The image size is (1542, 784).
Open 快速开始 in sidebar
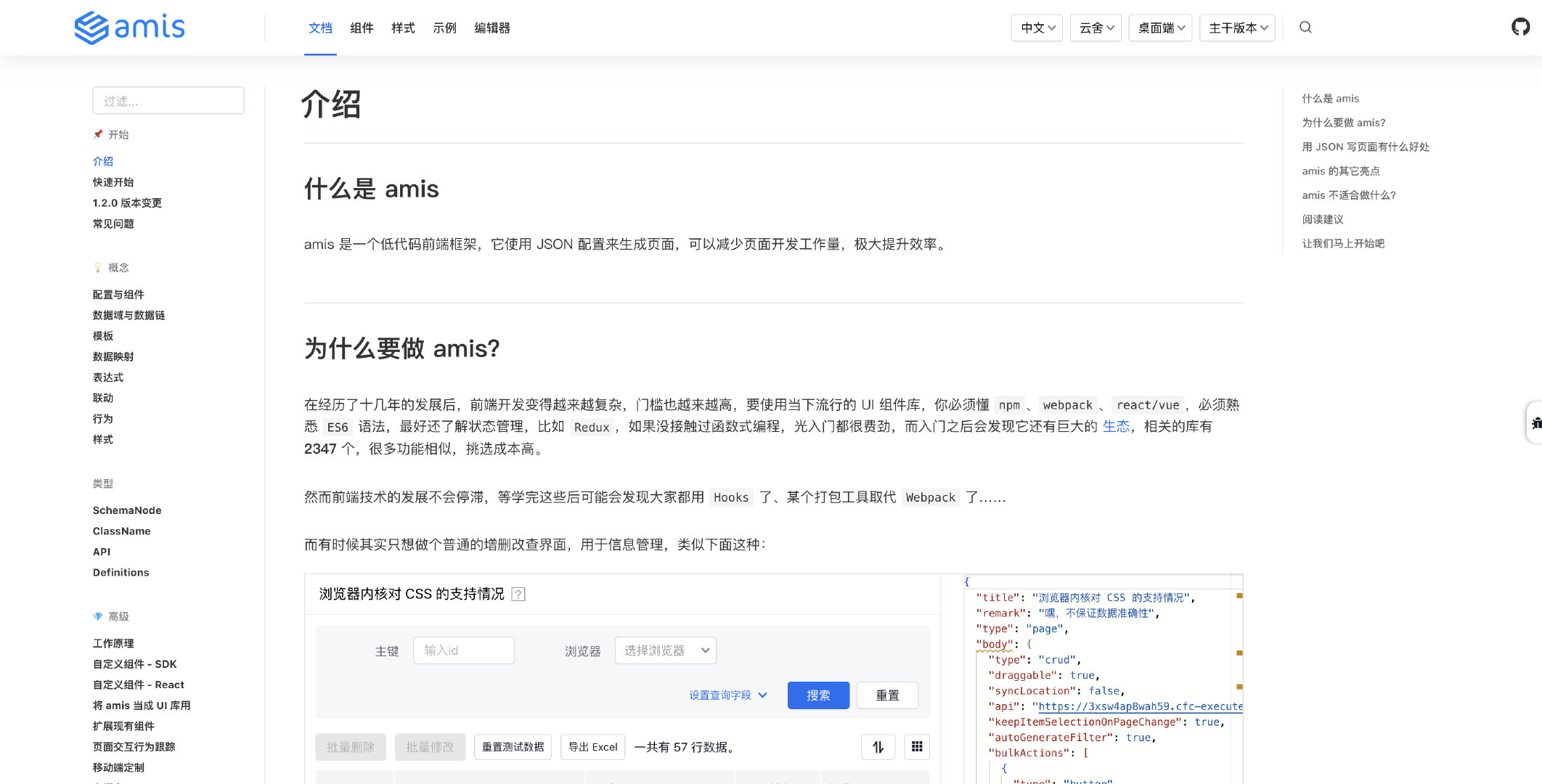pos(113,182)
